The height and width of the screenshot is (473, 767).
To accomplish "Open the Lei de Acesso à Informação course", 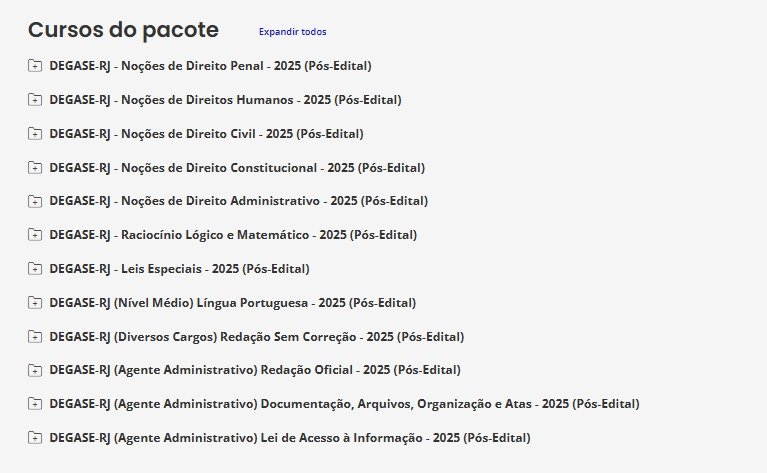I will click(x=289, y=438).
